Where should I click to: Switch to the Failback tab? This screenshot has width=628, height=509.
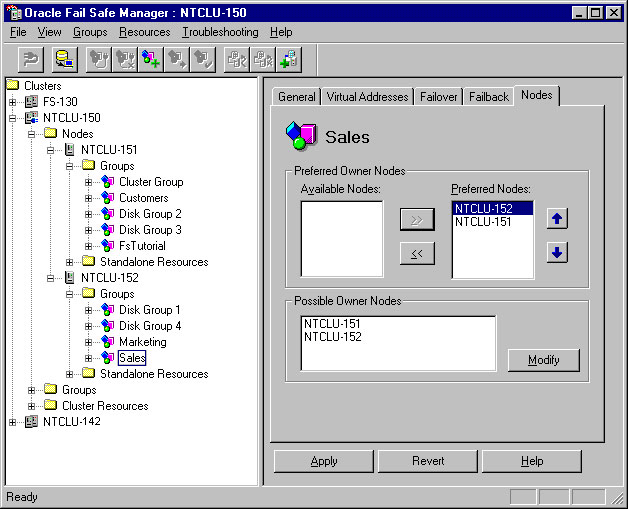tap(489, 97)
